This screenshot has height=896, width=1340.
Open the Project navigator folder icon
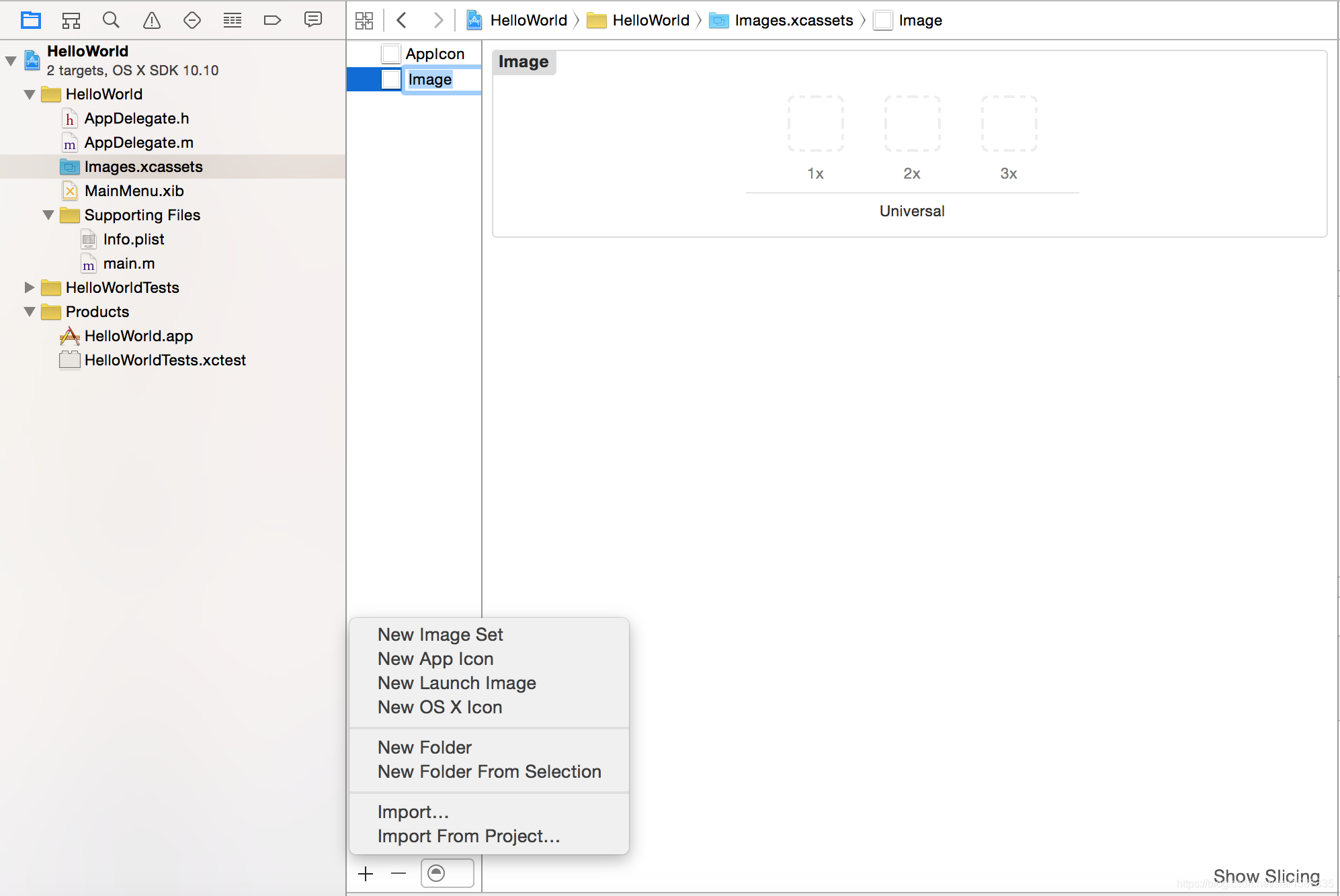click(x=31, y=20)
